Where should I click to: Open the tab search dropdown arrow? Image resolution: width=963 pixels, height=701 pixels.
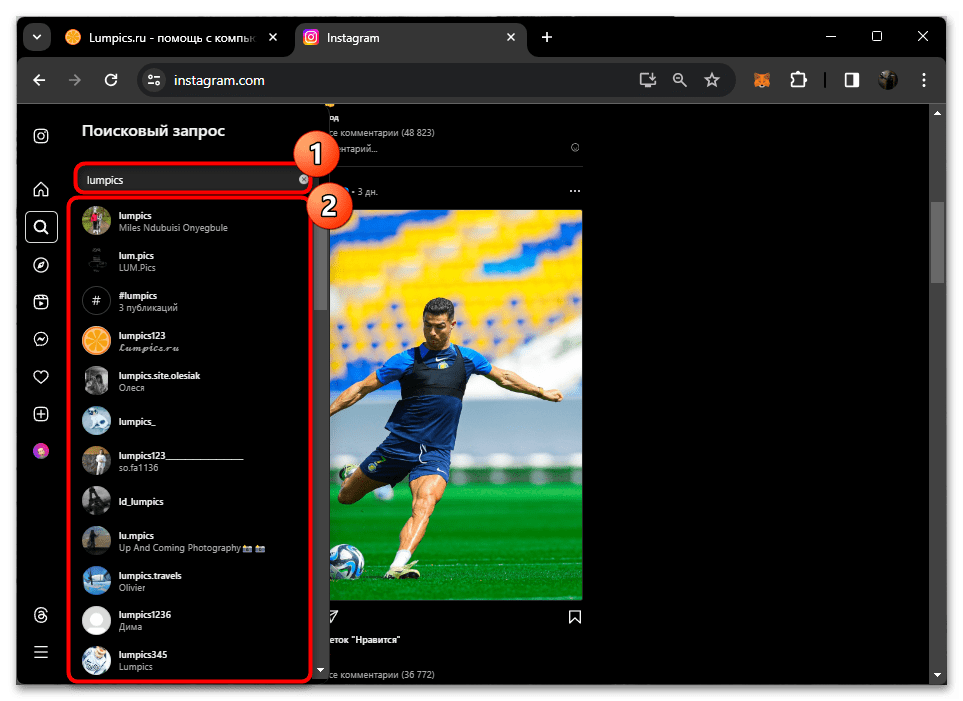point(37,37)
